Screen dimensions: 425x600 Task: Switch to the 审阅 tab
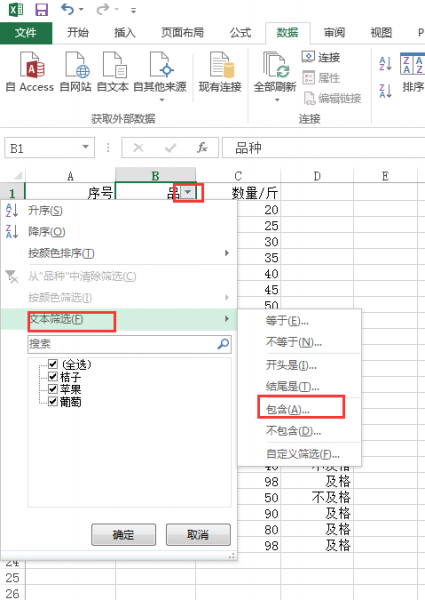(x=334, y=33)
